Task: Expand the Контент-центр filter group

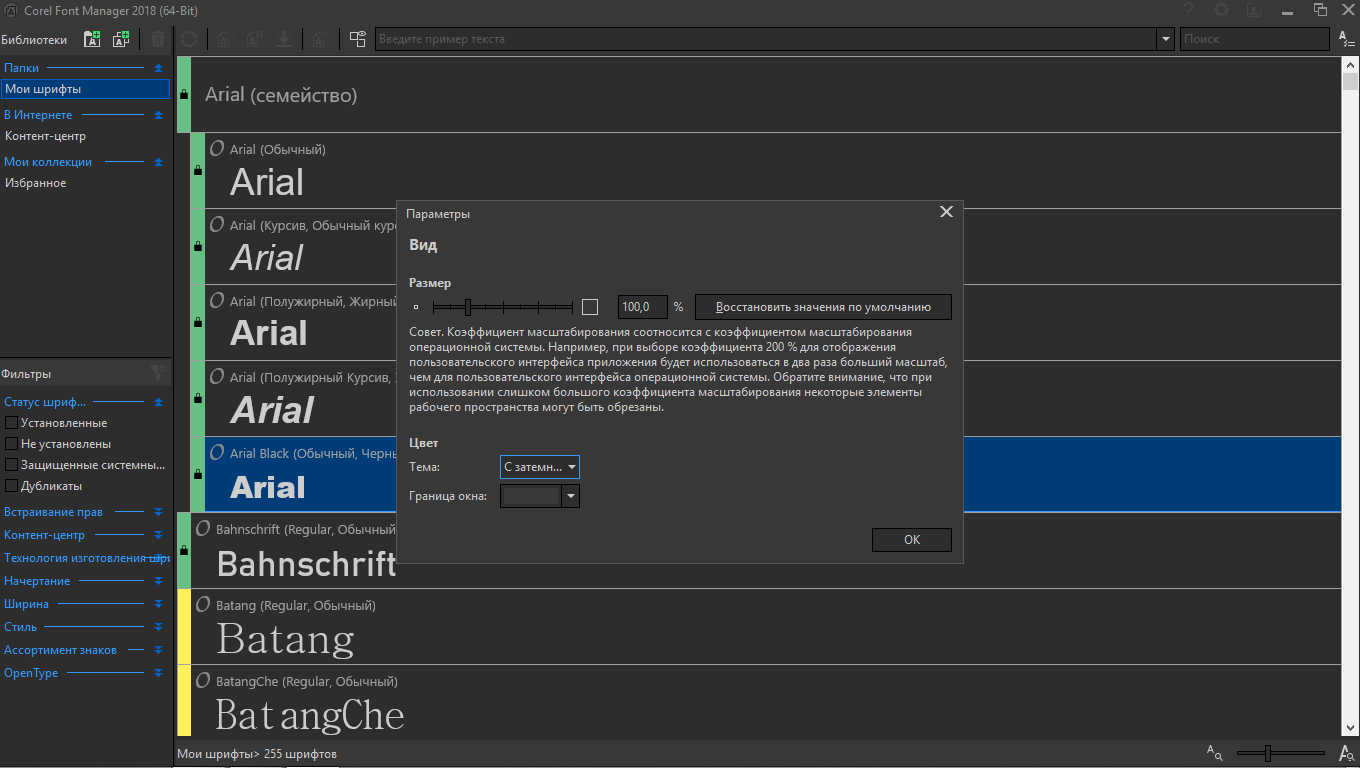Action: click(x=158, y=535)
